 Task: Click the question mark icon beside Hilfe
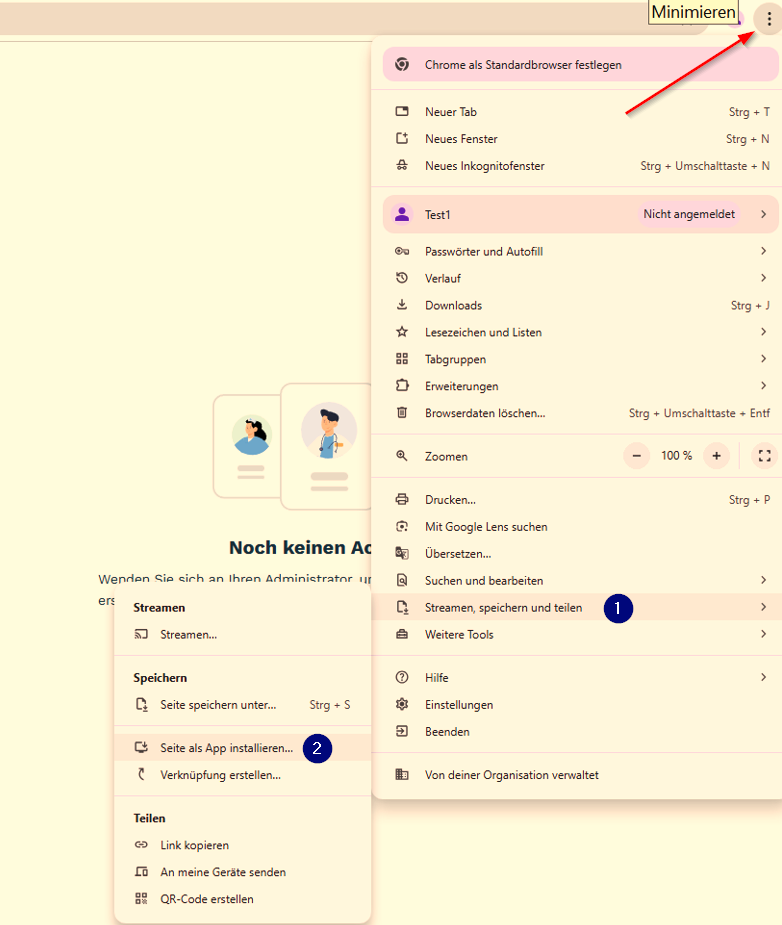coord(402,677)
